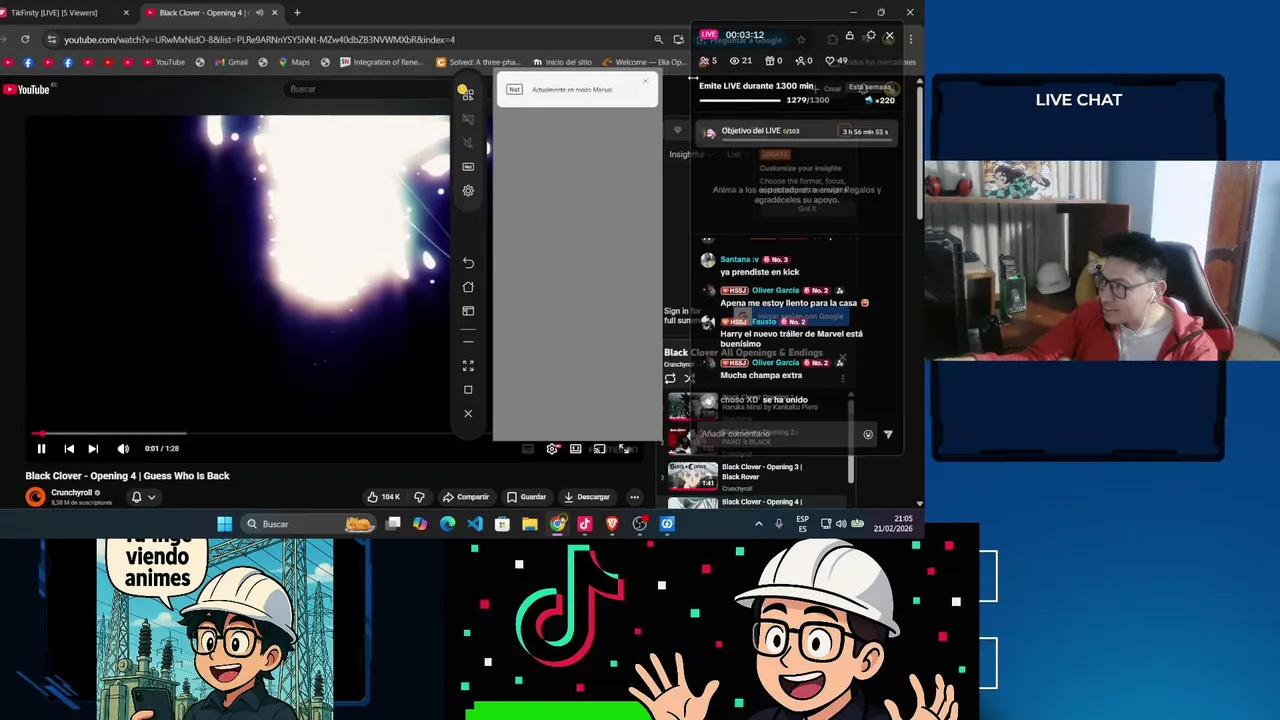Click back arrow in emulator sidebar
Screen dimensions: 1280x720
coord(468,263)
